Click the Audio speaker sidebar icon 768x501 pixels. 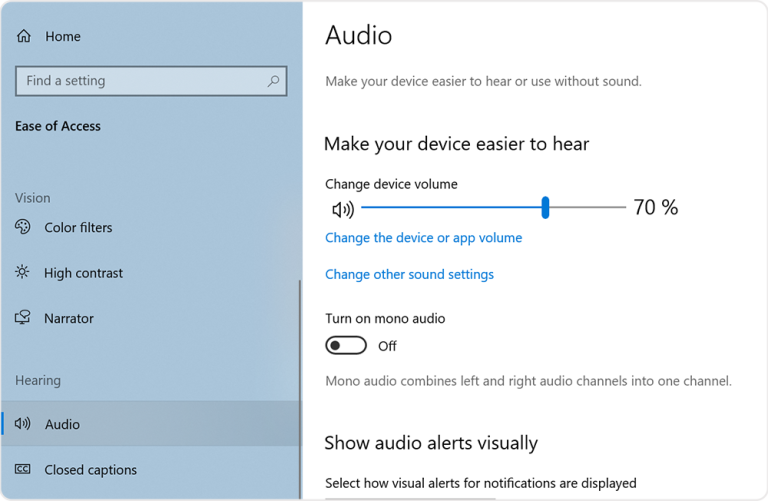click(23, 423)
